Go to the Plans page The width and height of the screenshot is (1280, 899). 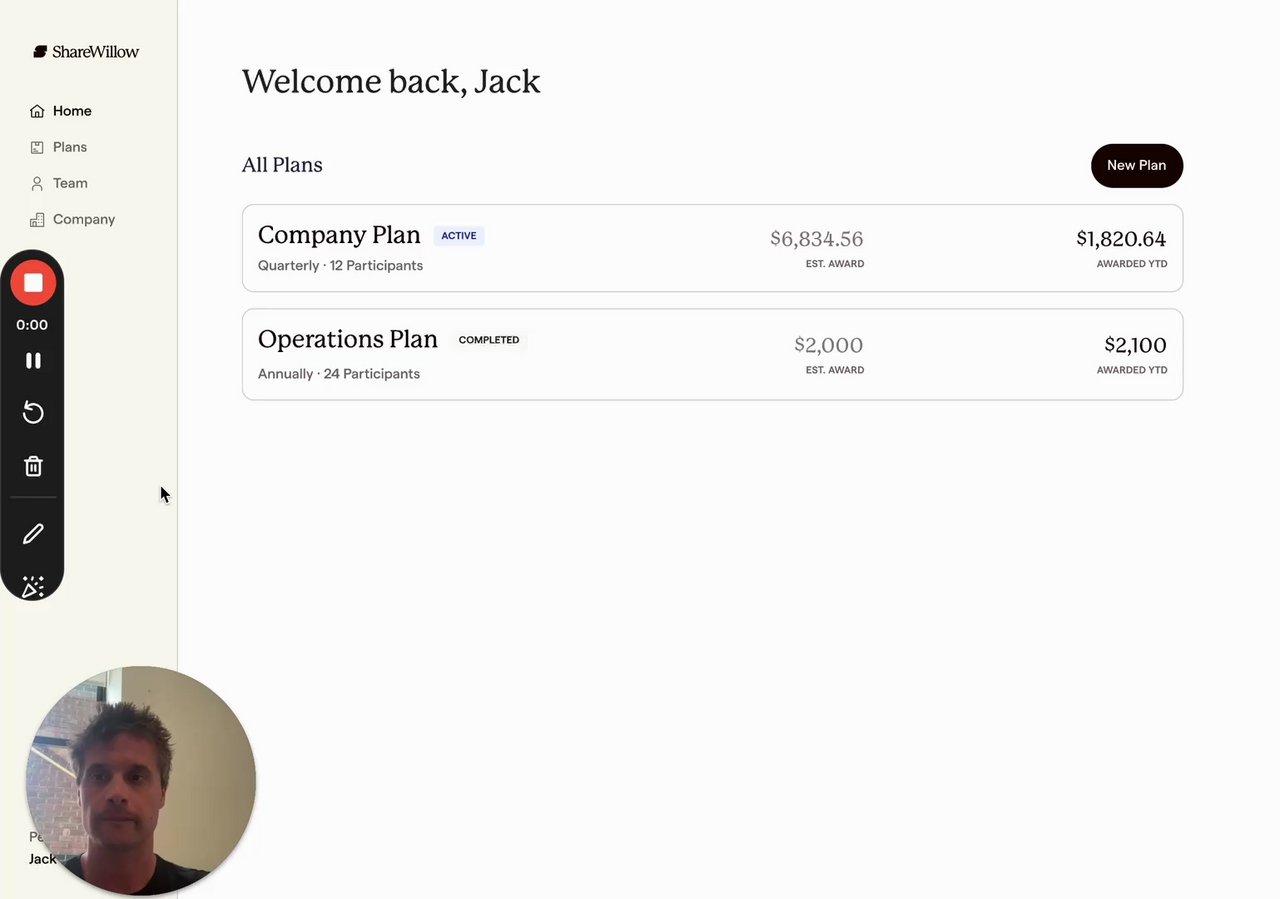pos(70,147)
